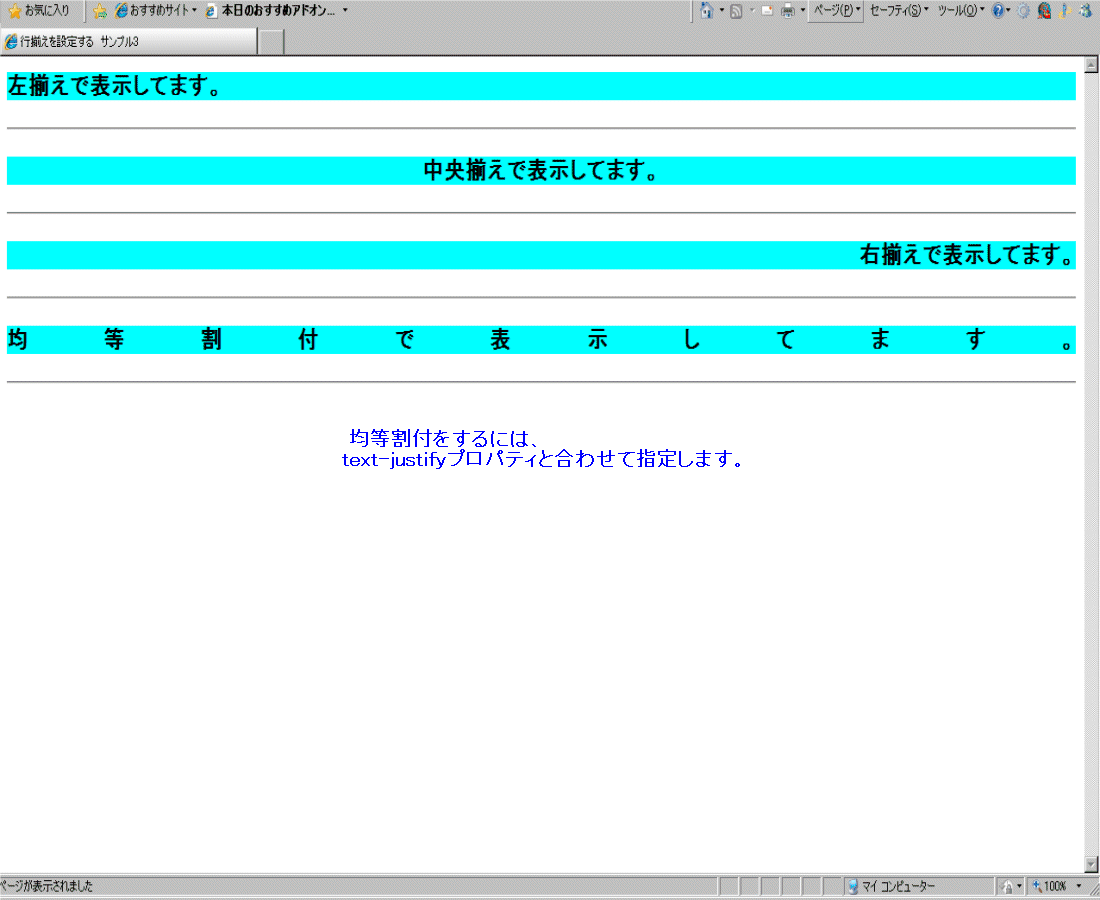
Task: Expand the zoom level dropdown arrow
Action: click(1079, 887)
